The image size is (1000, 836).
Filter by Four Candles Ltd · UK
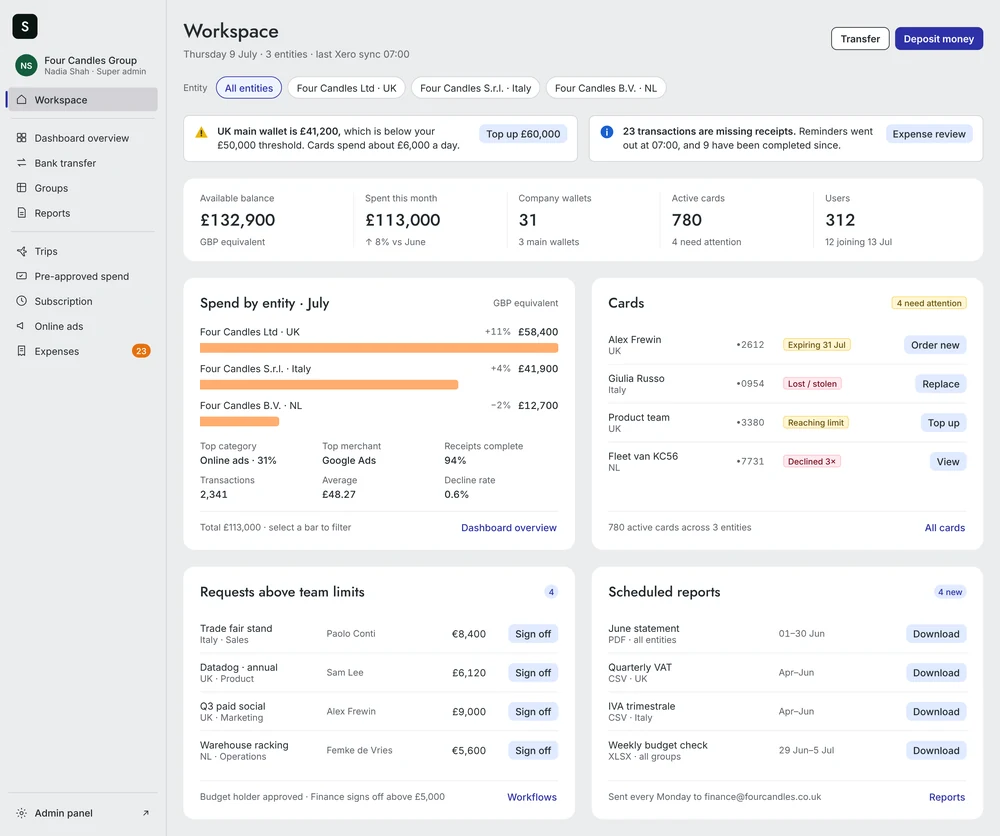(x=346, y=88)
